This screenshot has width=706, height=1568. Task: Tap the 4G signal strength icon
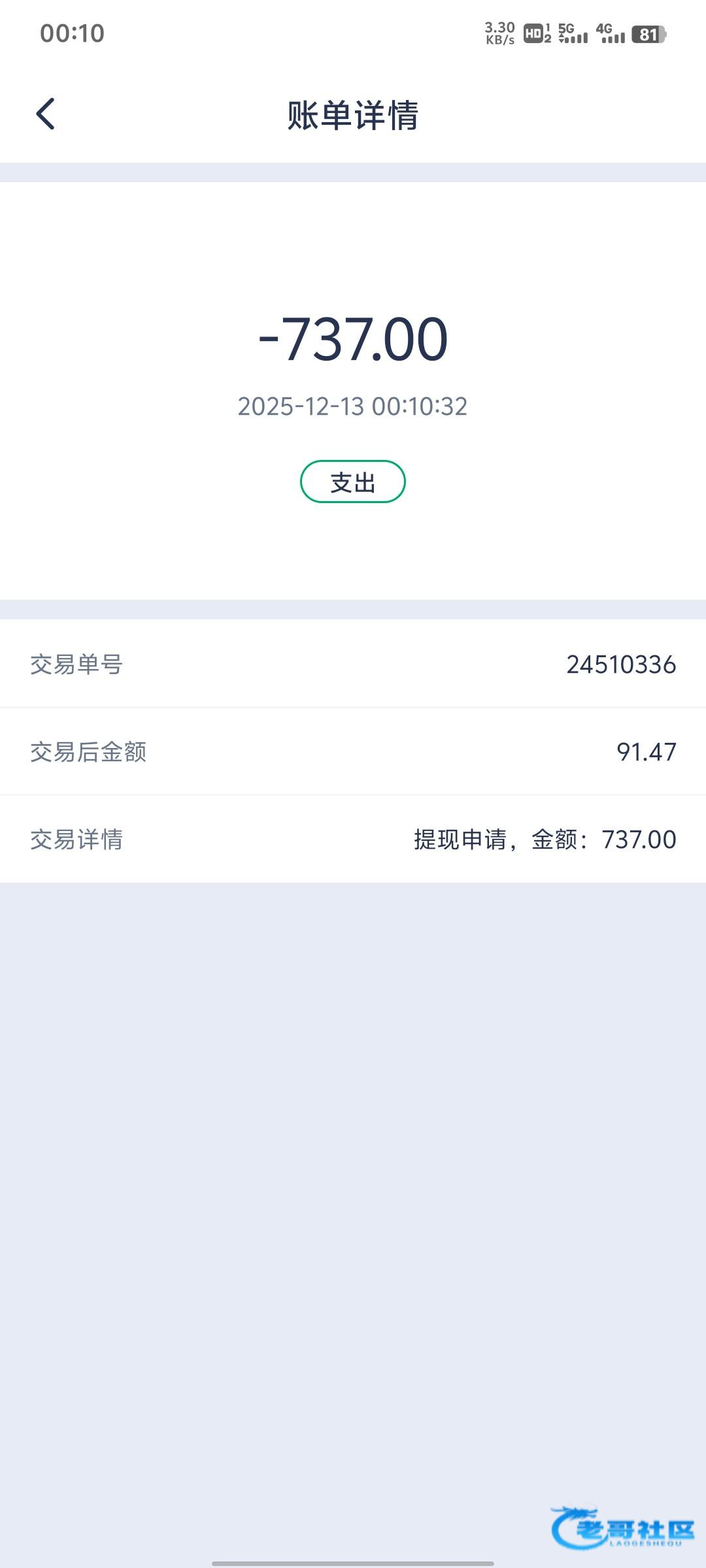click(610, 33)
